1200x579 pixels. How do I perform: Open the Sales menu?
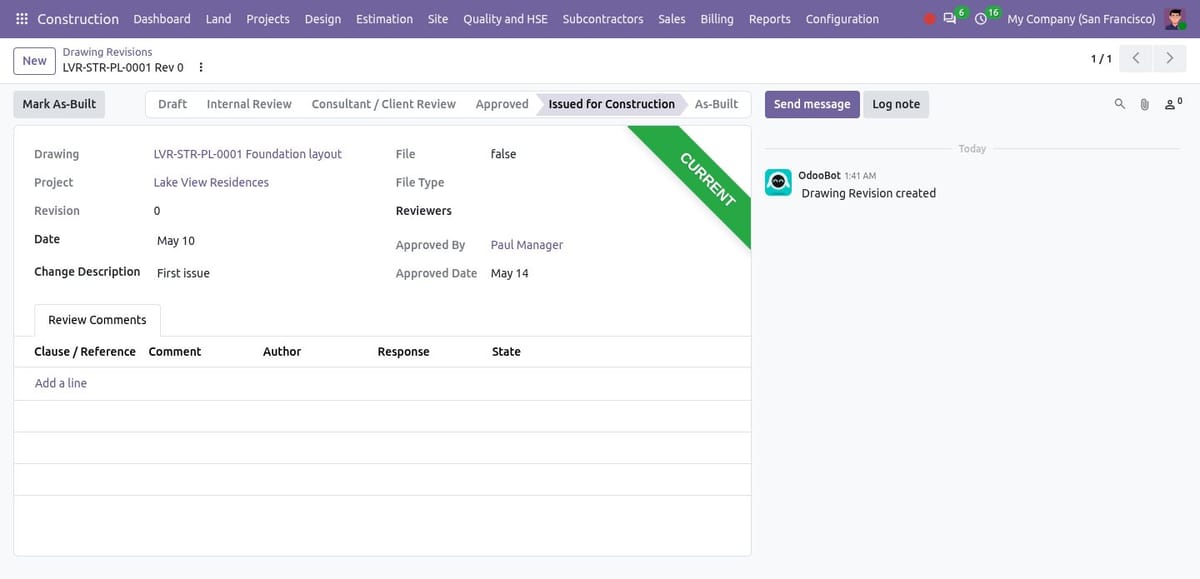point(672,19)
